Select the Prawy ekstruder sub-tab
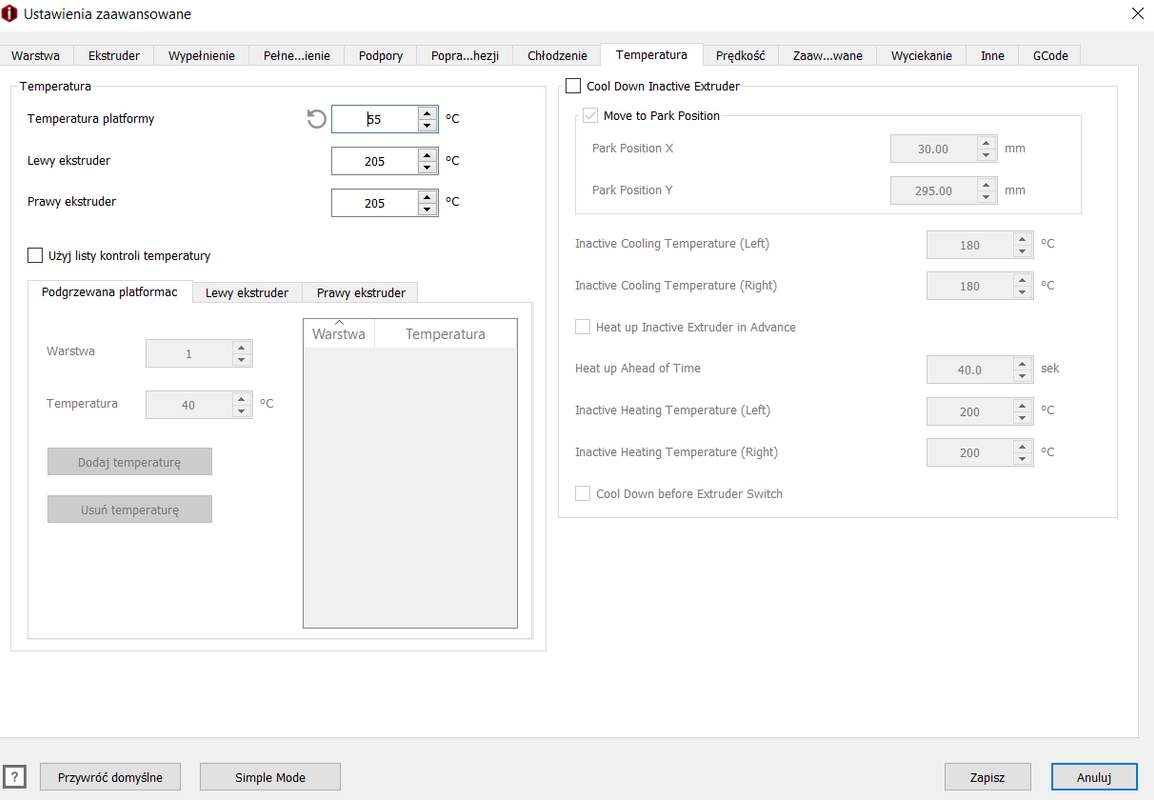The image size is (1154, 800). 361,292
